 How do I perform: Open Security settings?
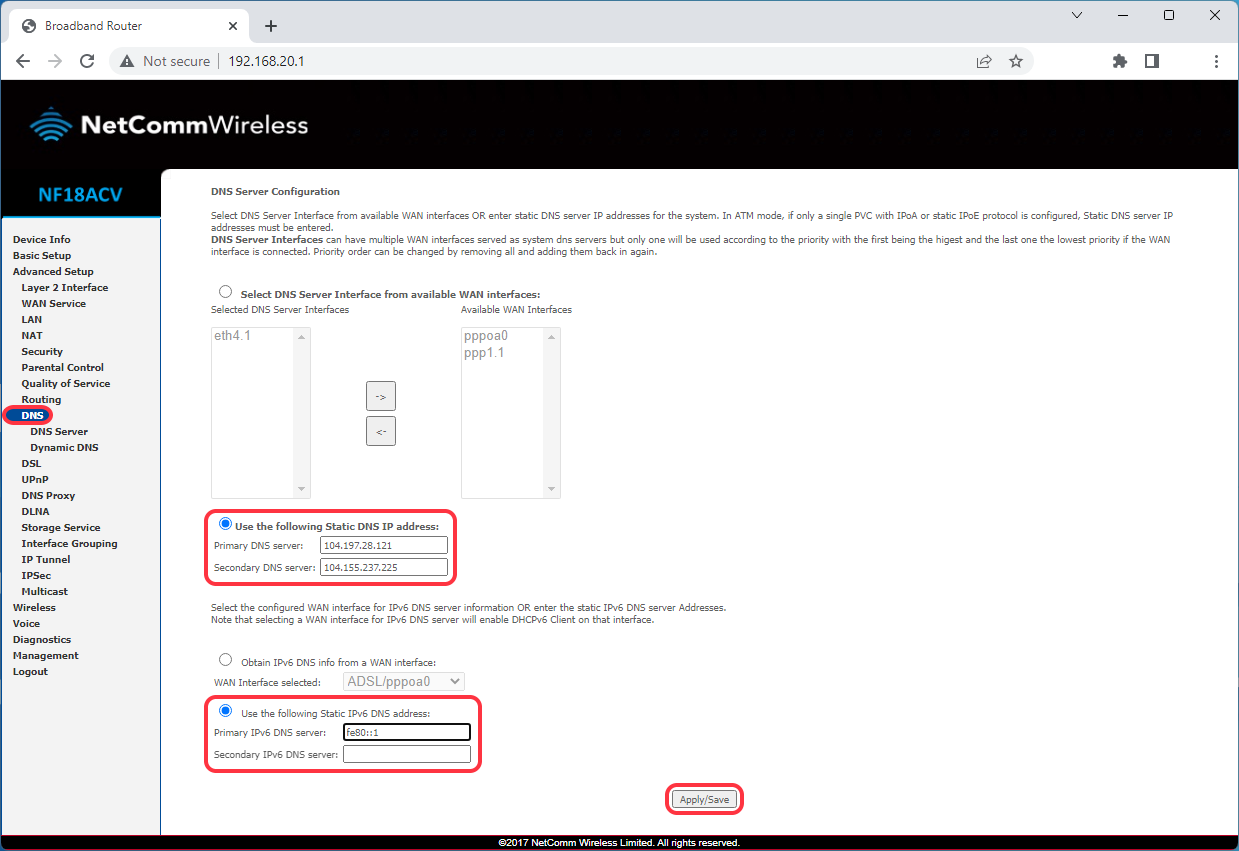[42, 351]
